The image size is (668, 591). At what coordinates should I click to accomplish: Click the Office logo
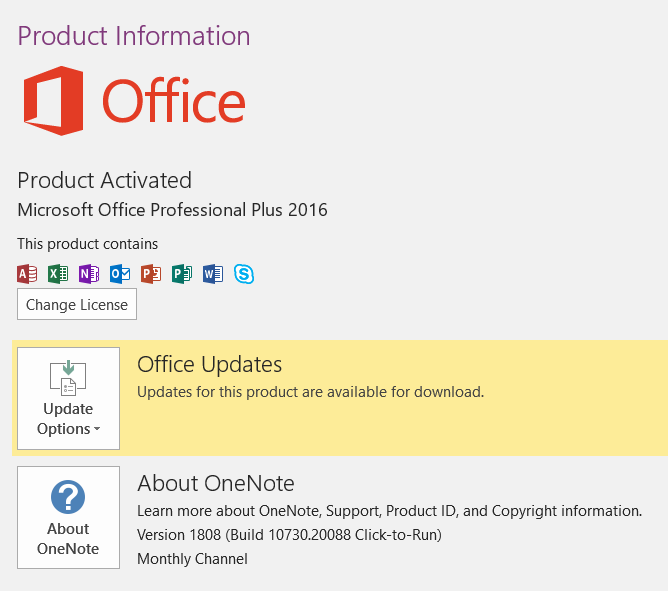tap(134, 101)
